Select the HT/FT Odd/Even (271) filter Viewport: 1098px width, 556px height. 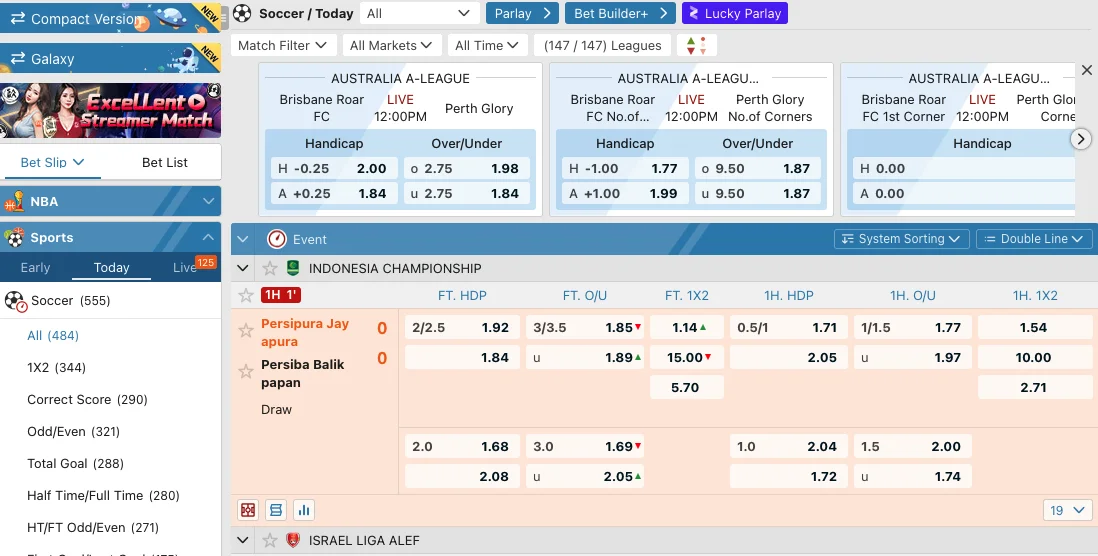(x=93, y=527)
